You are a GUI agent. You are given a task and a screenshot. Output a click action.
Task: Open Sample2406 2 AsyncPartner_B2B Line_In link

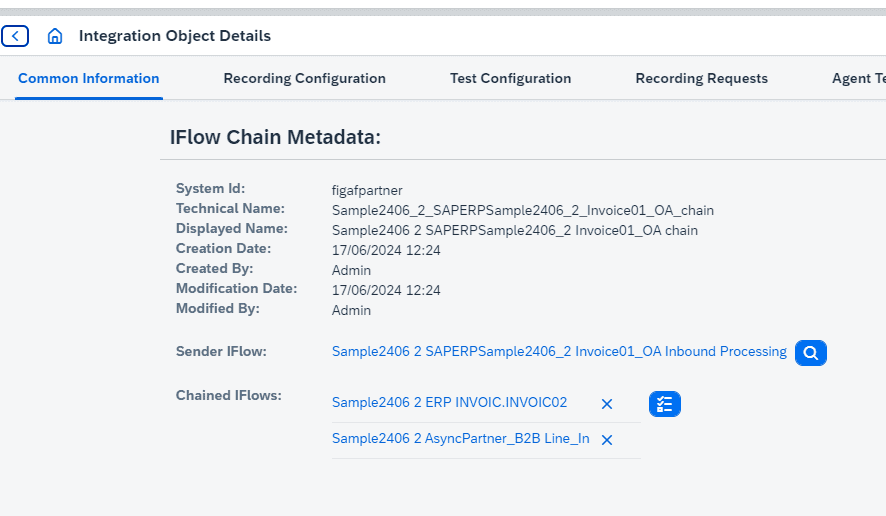[x=461, y=439]
